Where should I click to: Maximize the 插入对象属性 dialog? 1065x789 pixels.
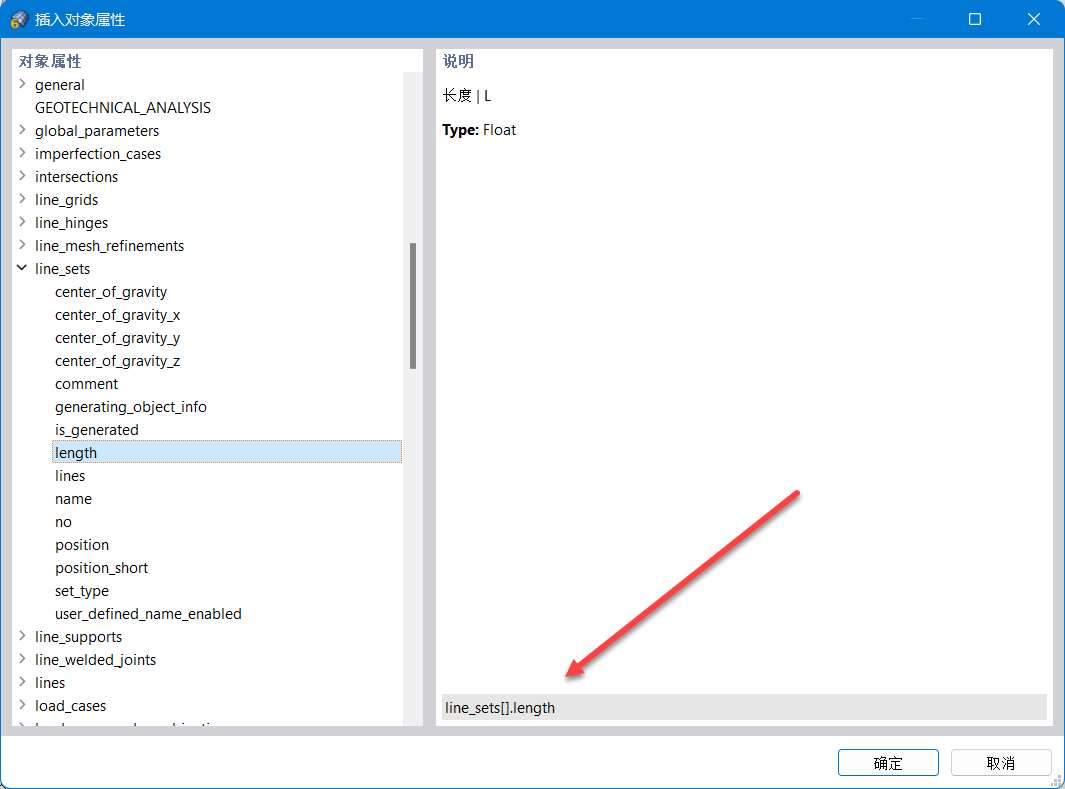click(x=975, y=19)
